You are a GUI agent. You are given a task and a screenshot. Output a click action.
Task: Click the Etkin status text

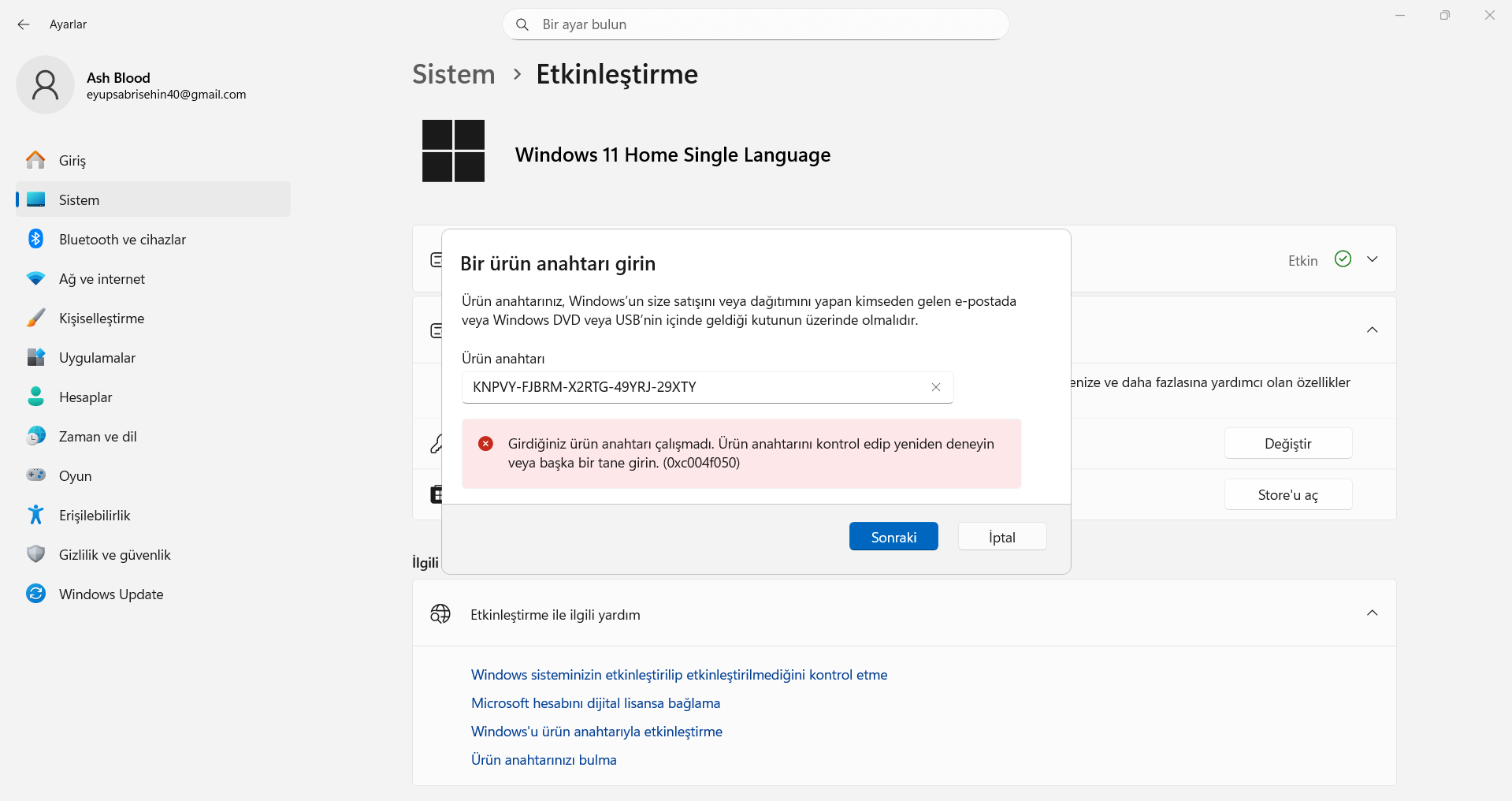pyautogui.click(x=1302, y=260)
